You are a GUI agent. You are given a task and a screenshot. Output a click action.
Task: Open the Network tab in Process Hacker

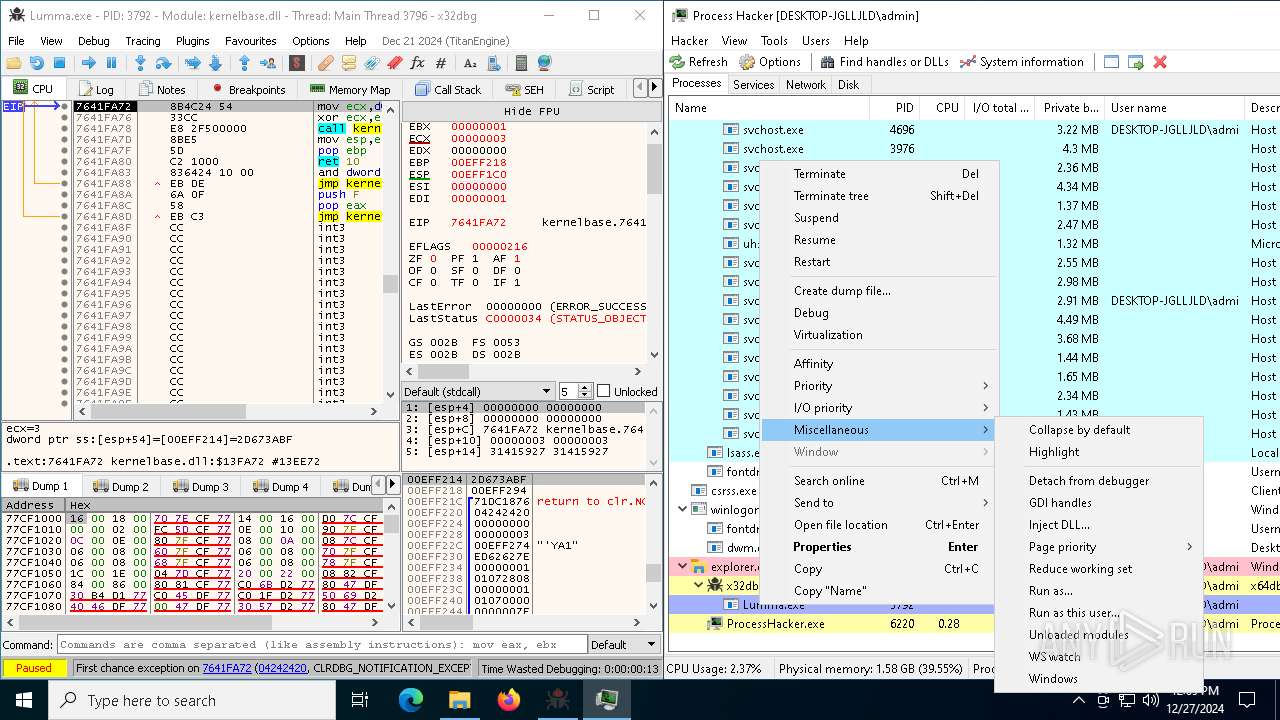806,85
